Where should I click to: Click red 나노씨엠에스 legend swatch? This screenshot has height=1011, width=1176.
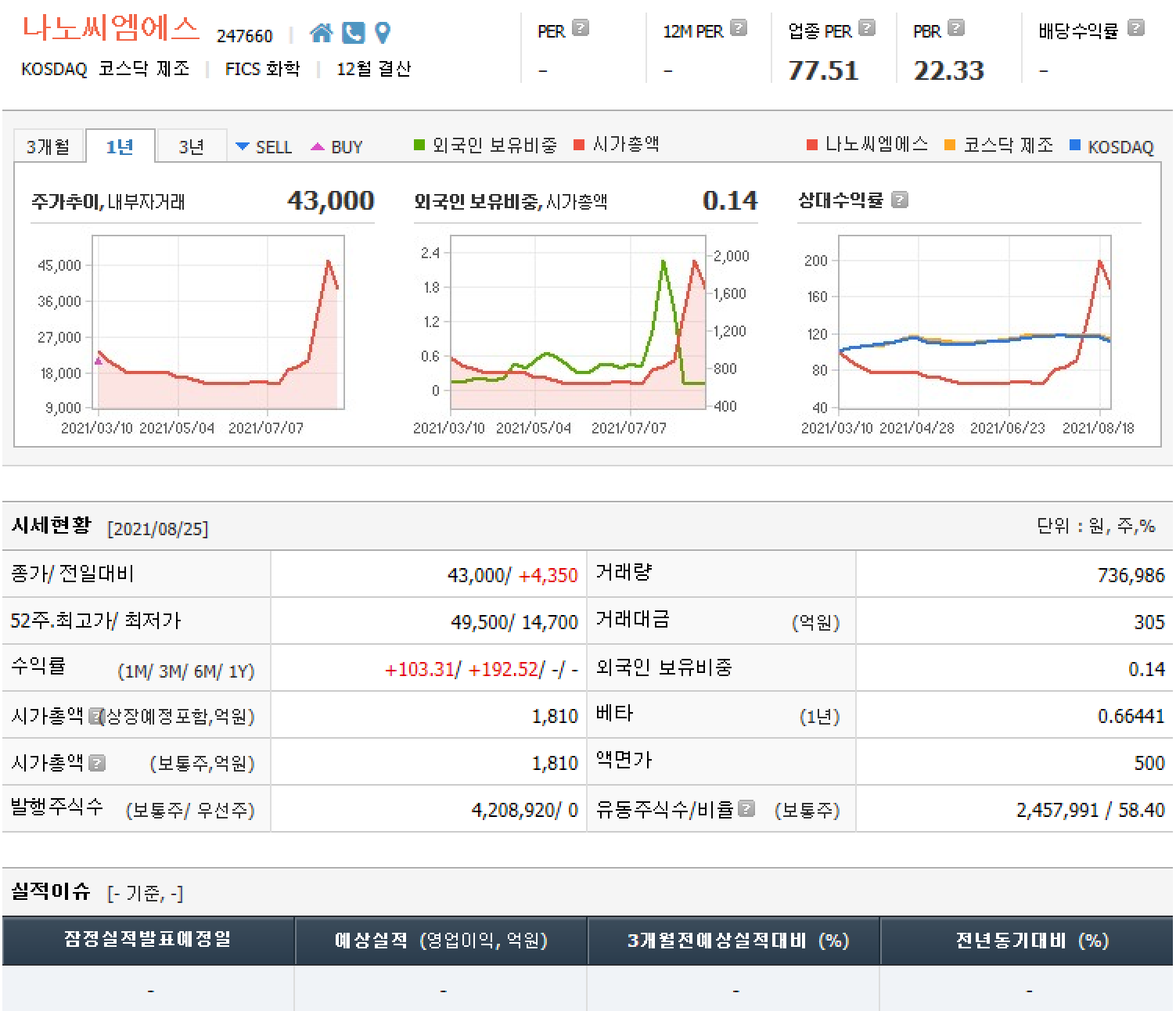click(x=812, y=145)
